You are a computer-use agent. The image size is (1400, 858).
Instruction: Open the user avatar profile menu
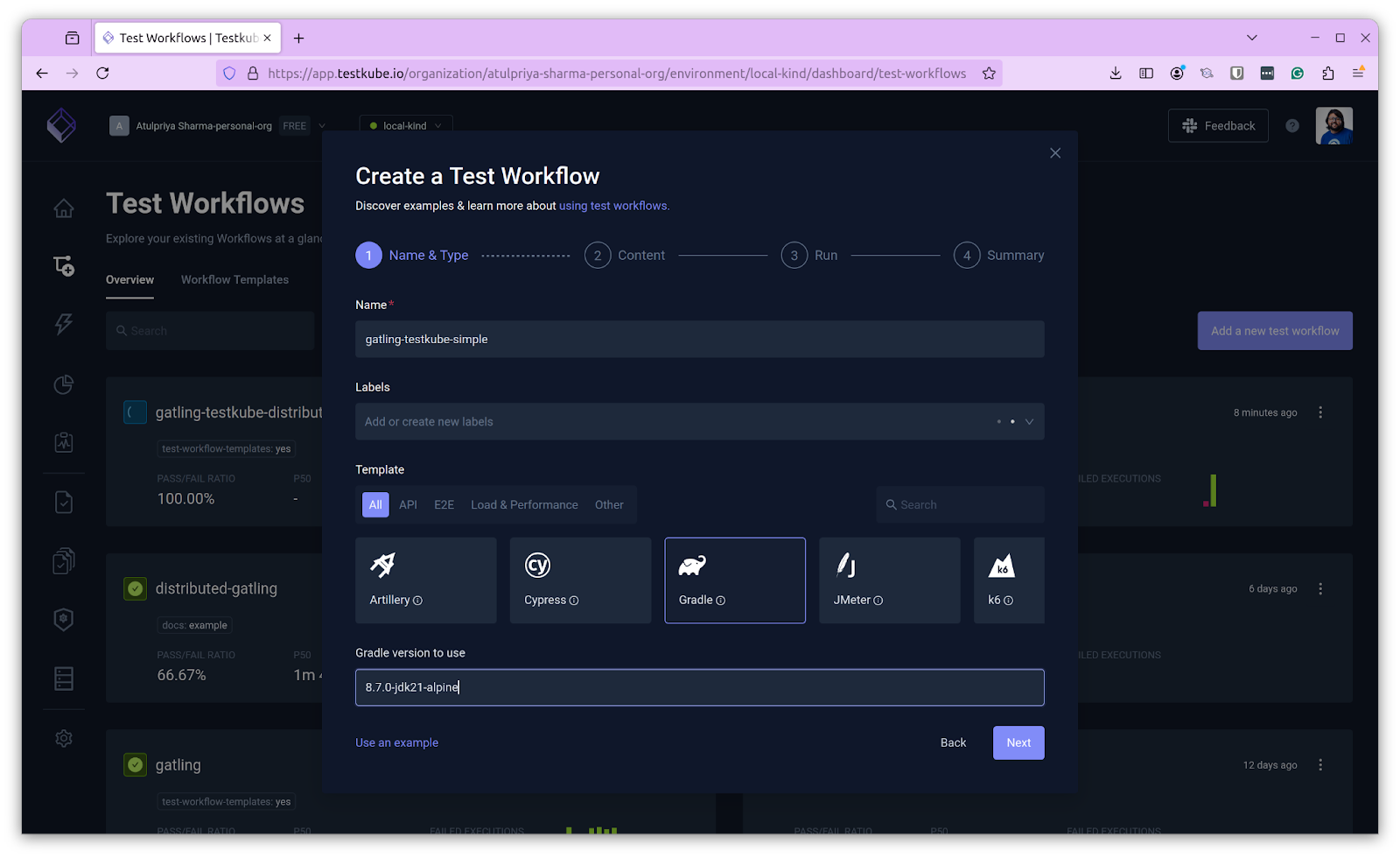[1334, 126]
